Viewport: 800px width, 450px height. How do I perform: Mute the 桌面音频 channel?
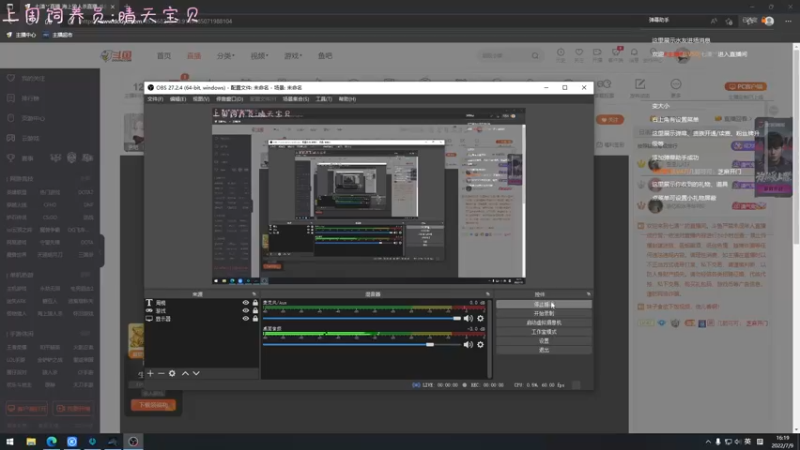[x=468, y=345]
